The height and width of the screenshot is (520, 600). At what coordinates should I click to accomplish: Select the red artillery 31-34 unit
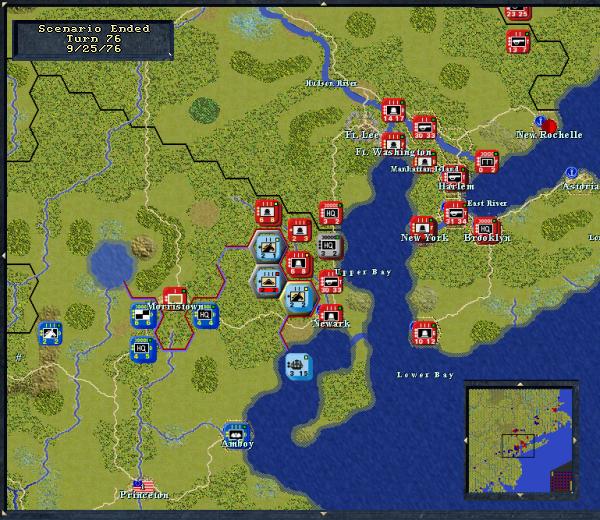click(455, 213)
